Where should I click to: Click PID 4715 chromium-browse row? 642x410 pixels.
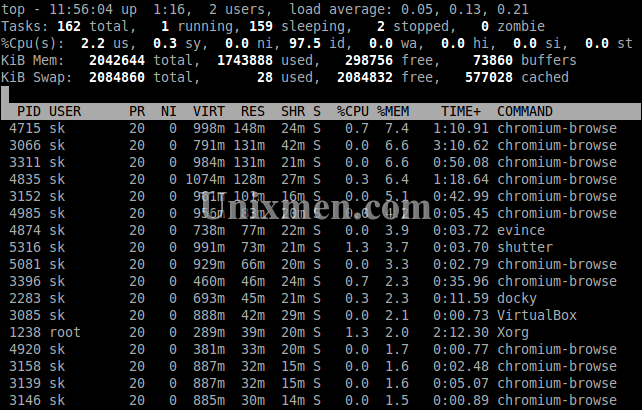point(321,128)
